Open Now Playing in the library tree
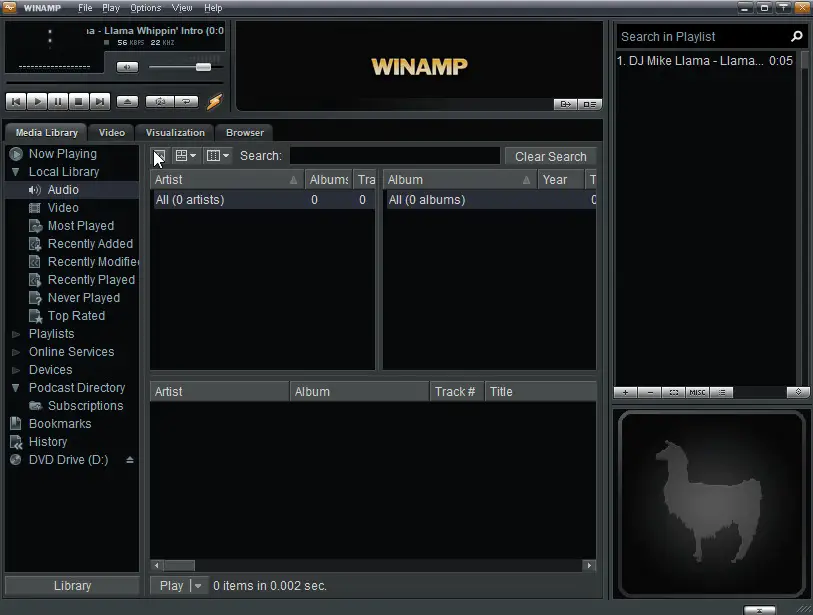813x615 pixels. click(x=63, y=154)
